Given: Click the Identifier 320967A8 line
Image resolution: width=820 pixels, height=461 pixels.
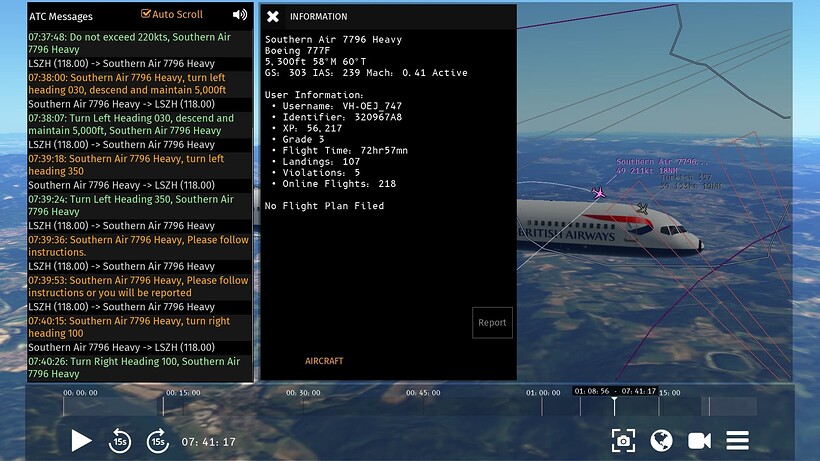Looking at the screenshot, I should 341,117.
